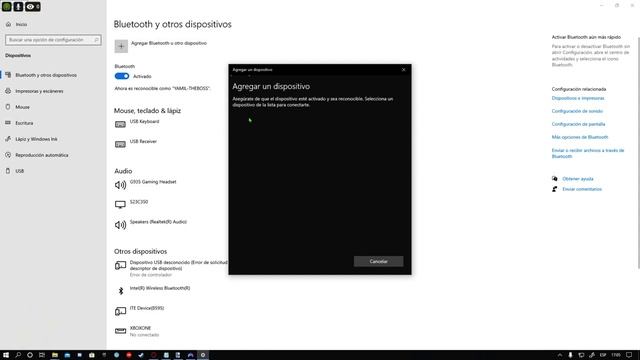This screenshot has height=360, width=640.
Task: Open Task View in the taskbar
Action: coord(42,355)
